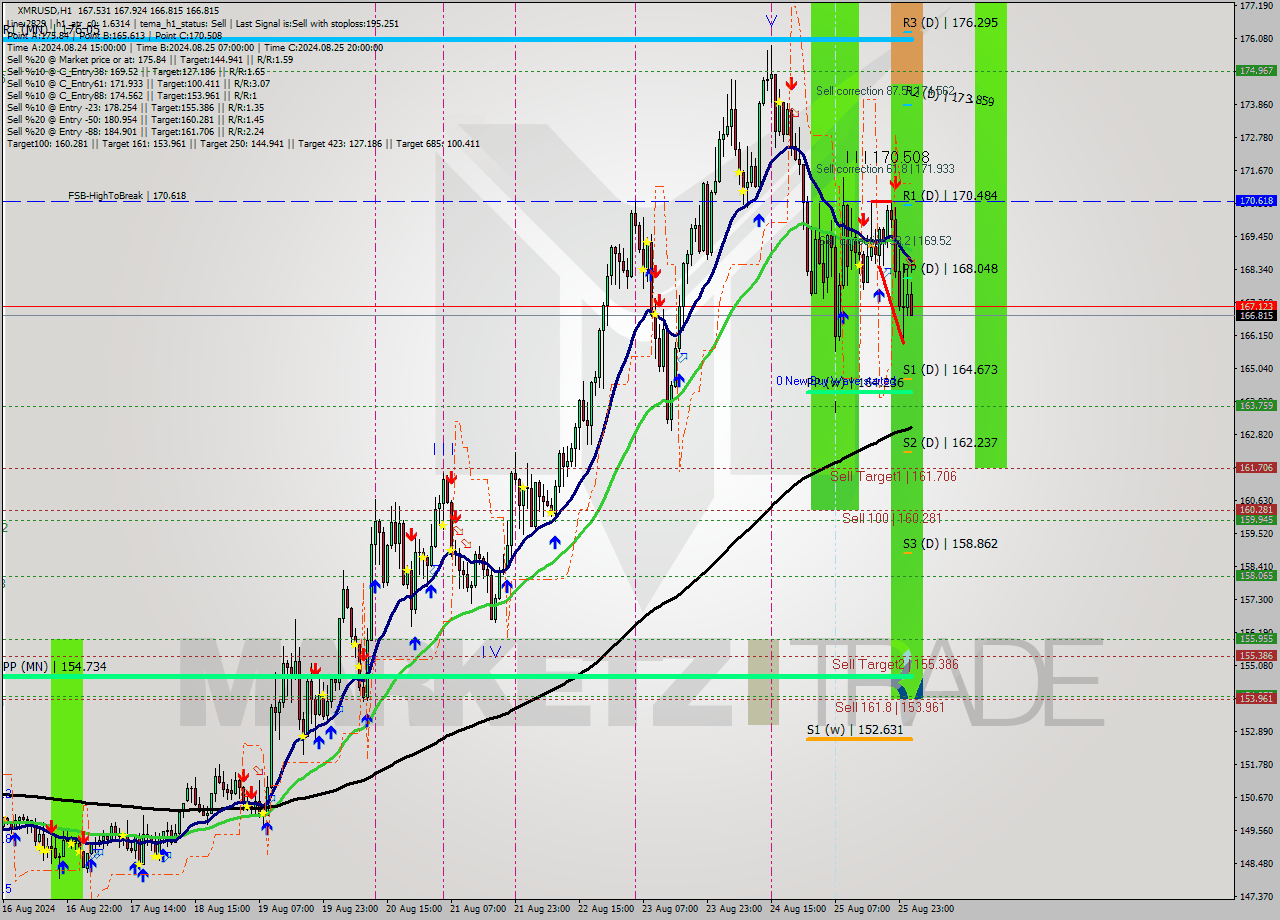Click the '22 Aug 15:00' time axis label

[607, 909]
